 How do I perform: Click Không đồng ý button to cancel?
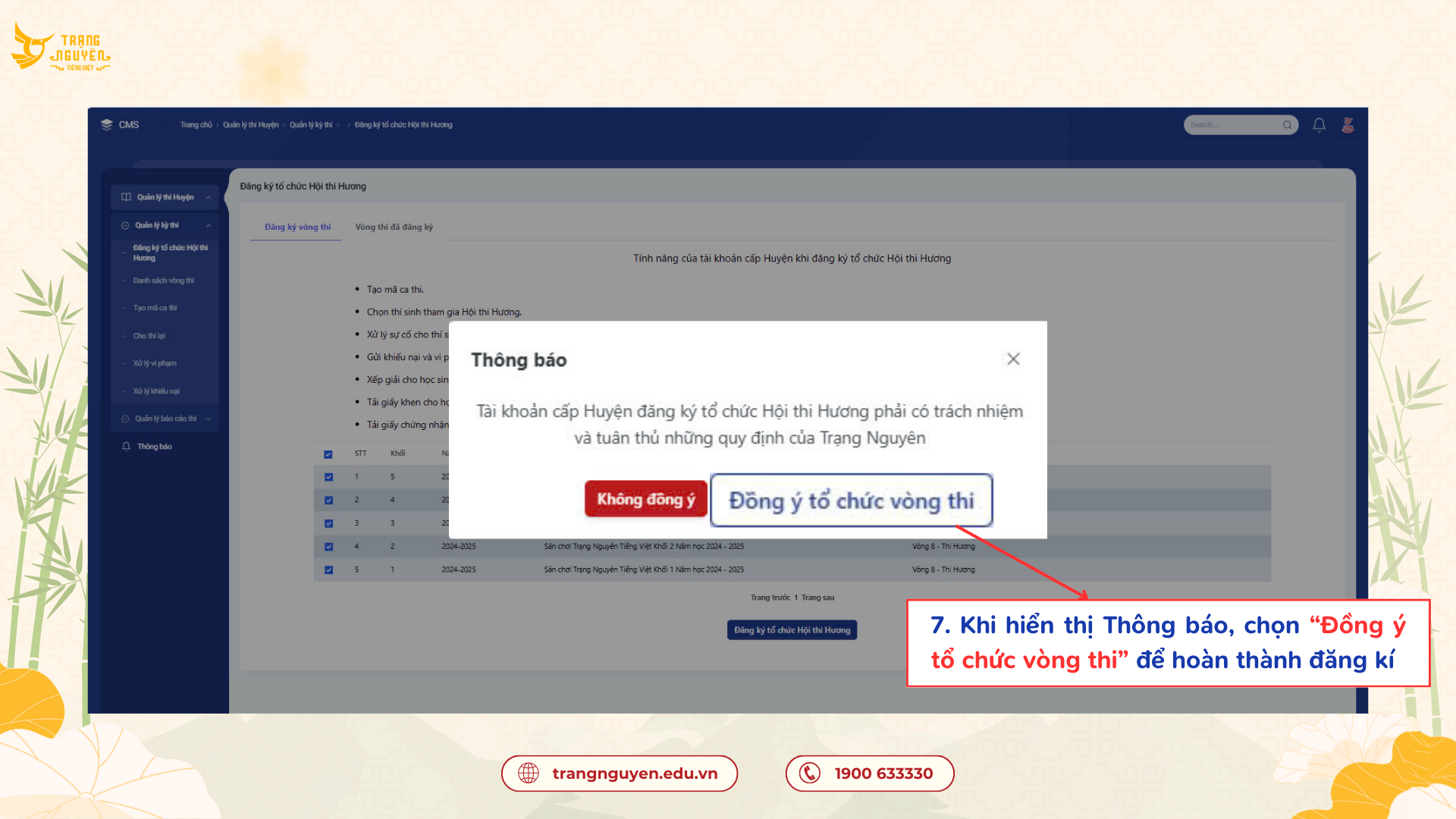(x=644, y=500)
